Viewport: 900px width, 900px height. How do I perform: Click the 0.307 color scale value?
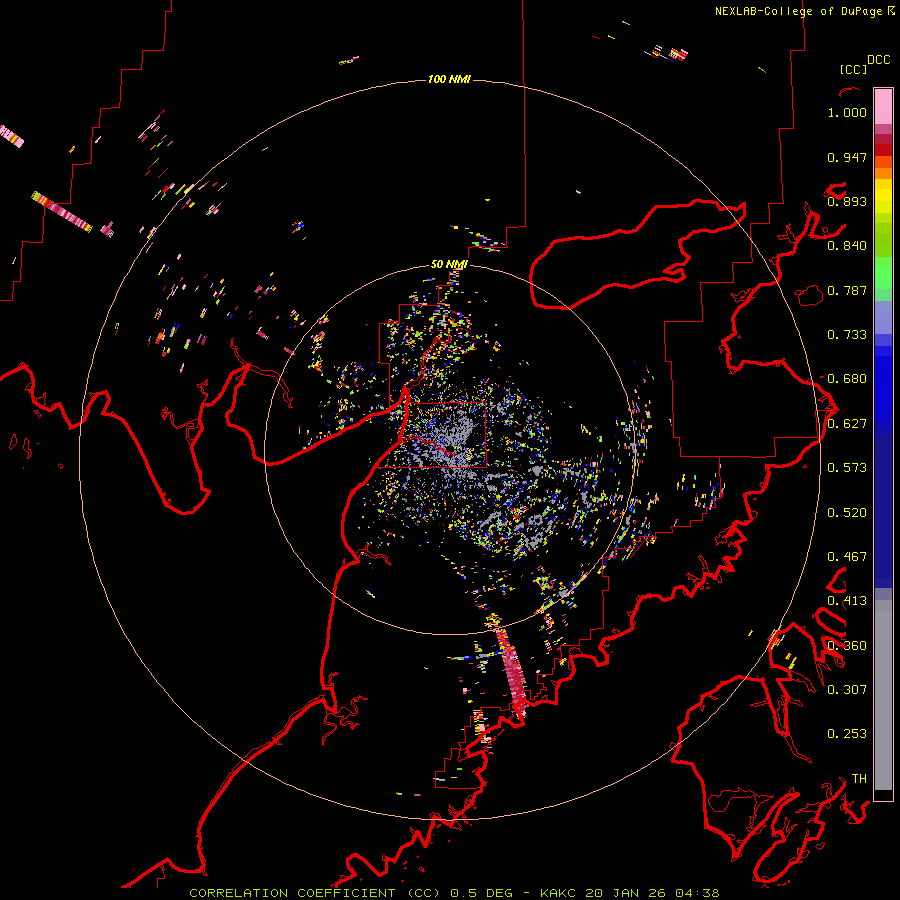coord(847,690)
